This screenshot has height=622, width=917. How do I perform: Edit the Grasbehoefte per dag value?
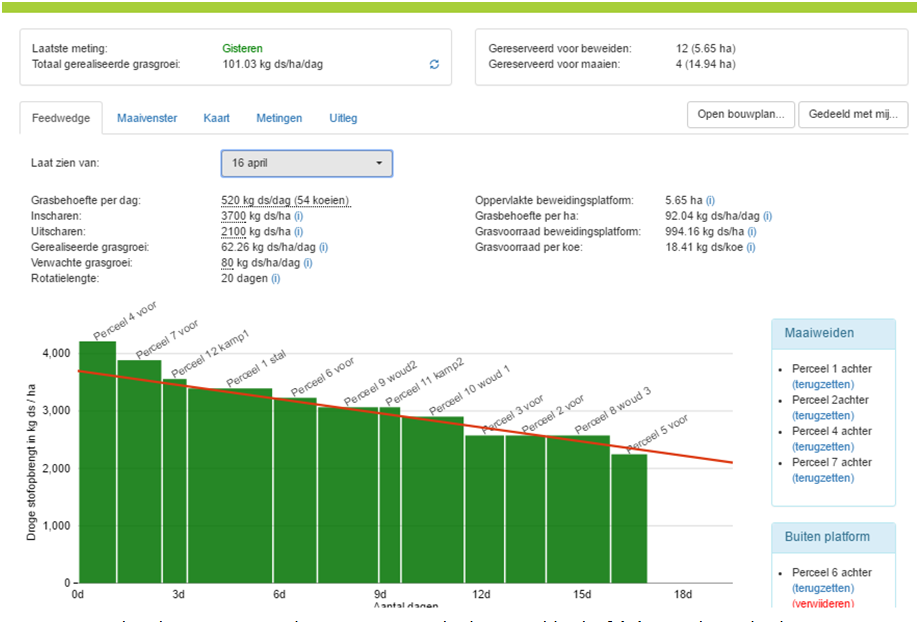[285, 201]
